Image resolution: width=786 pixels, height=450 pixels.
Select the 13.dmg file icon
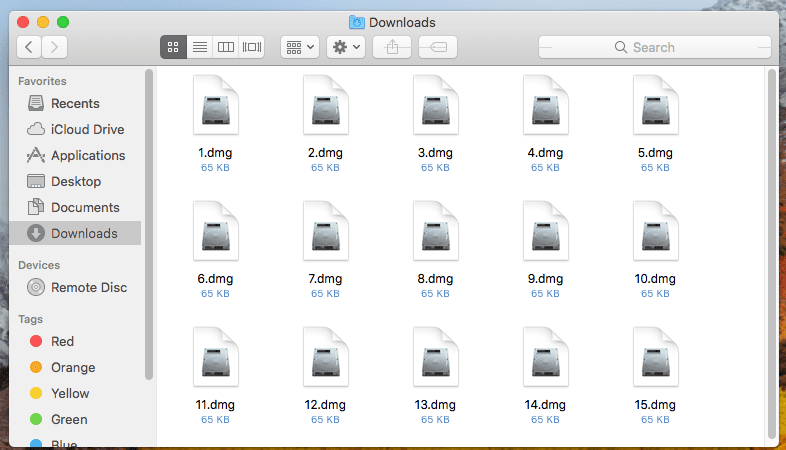(x=436, y=357)
